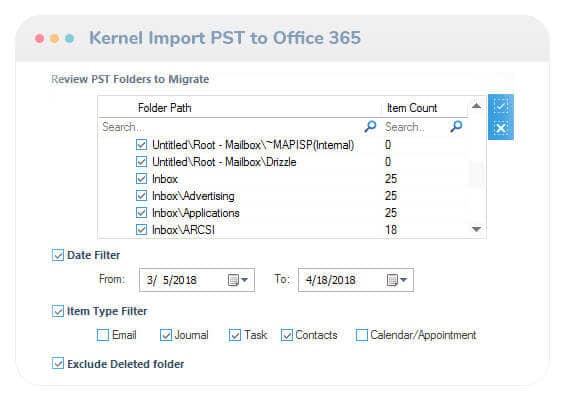The image size is (565, 401).
Task: Open the To date calendar dropdown
Action: (397, 280)
